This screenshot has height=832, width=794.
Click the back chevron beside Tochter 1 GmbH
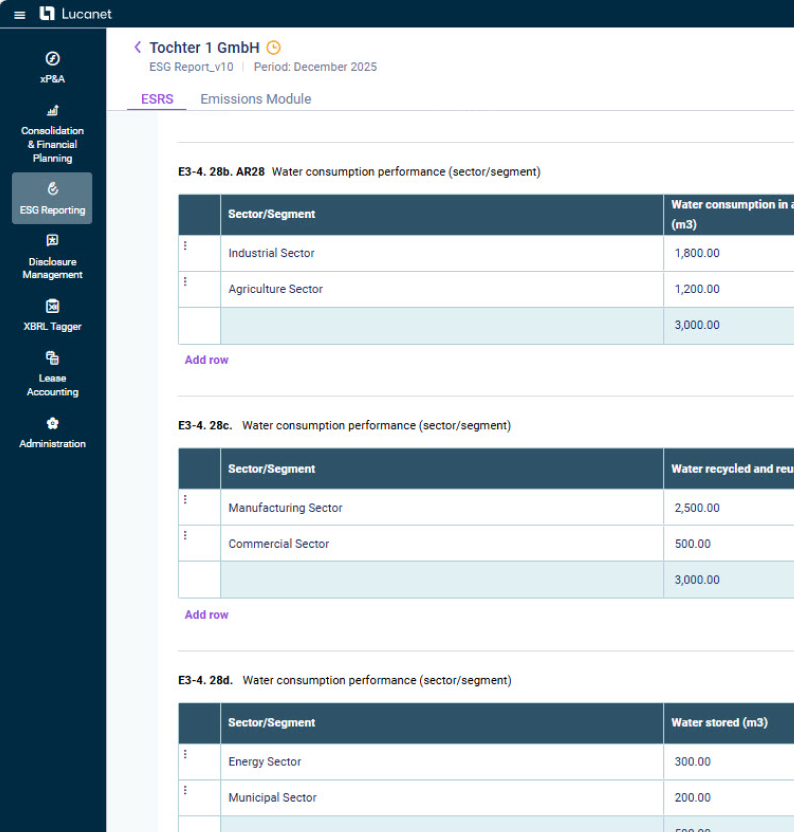137,47
